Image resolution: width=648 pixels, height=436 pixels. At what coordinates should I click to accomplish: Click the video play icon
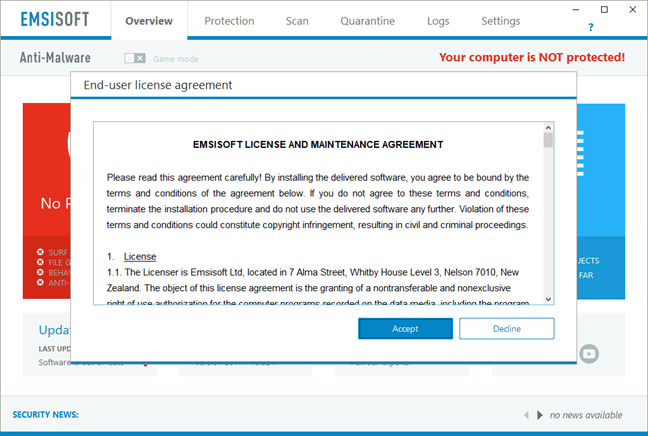[589, 354]
